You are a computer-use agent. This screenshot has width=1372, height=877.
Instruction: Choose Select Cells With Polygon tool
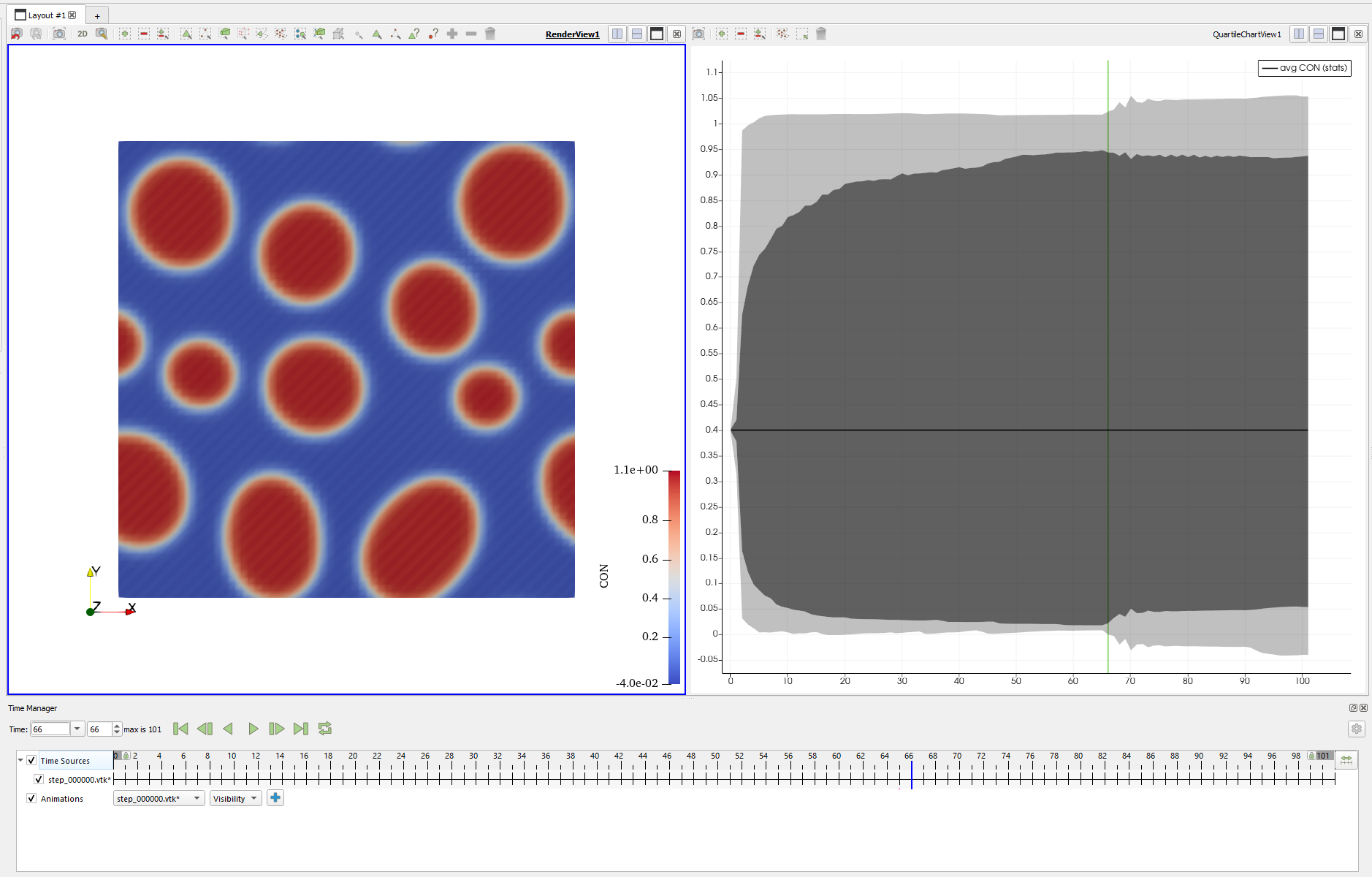click(262, 34)
